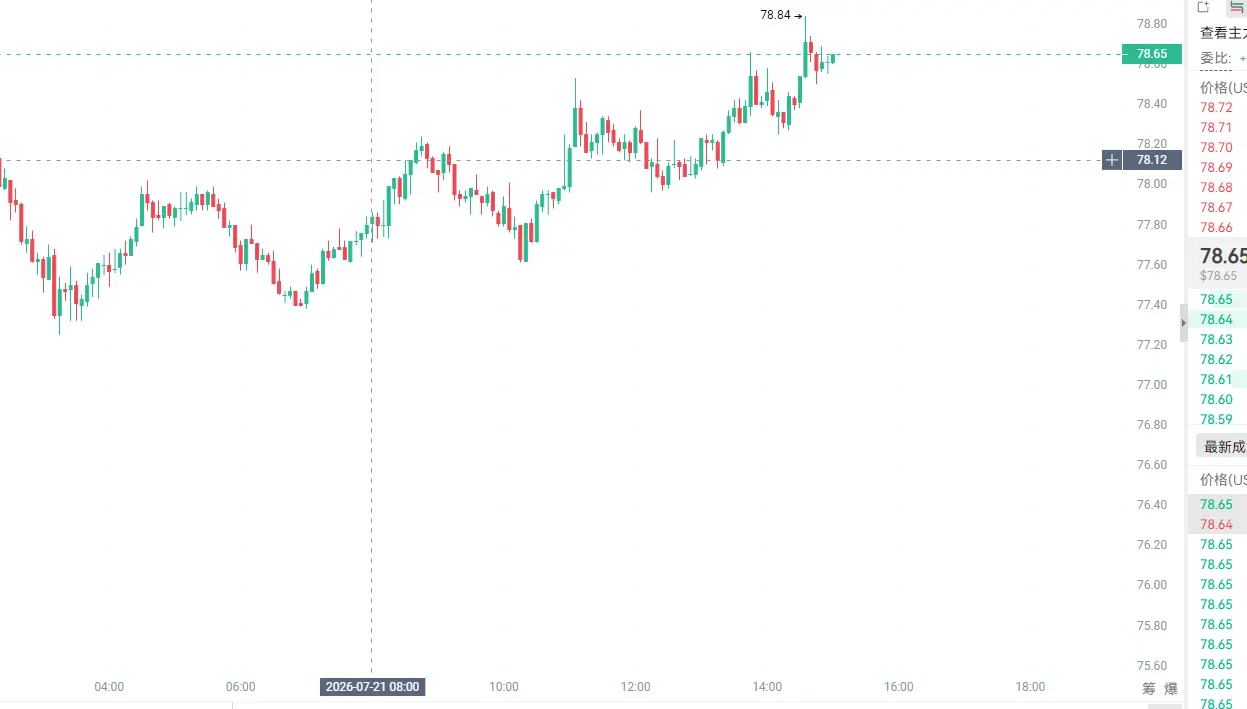Click the 2026-07-21 08:00 time axis label

click(372, 687)
